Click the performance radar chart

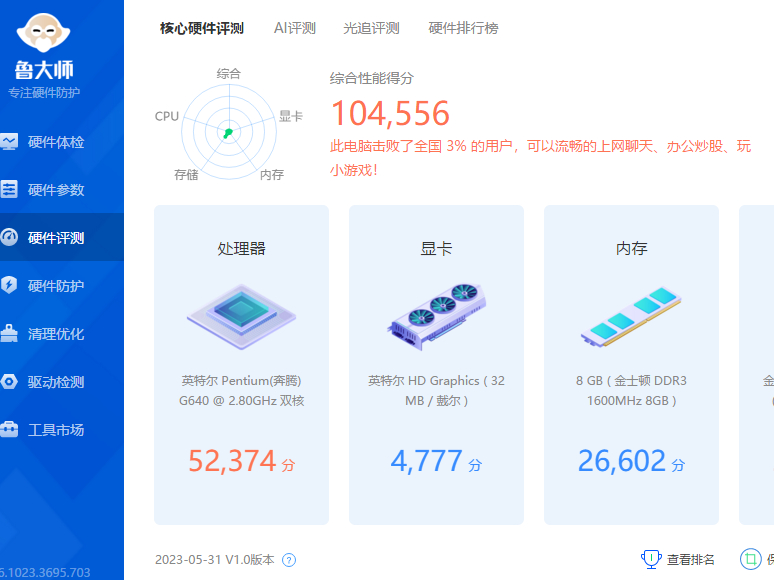pos(229,132)
